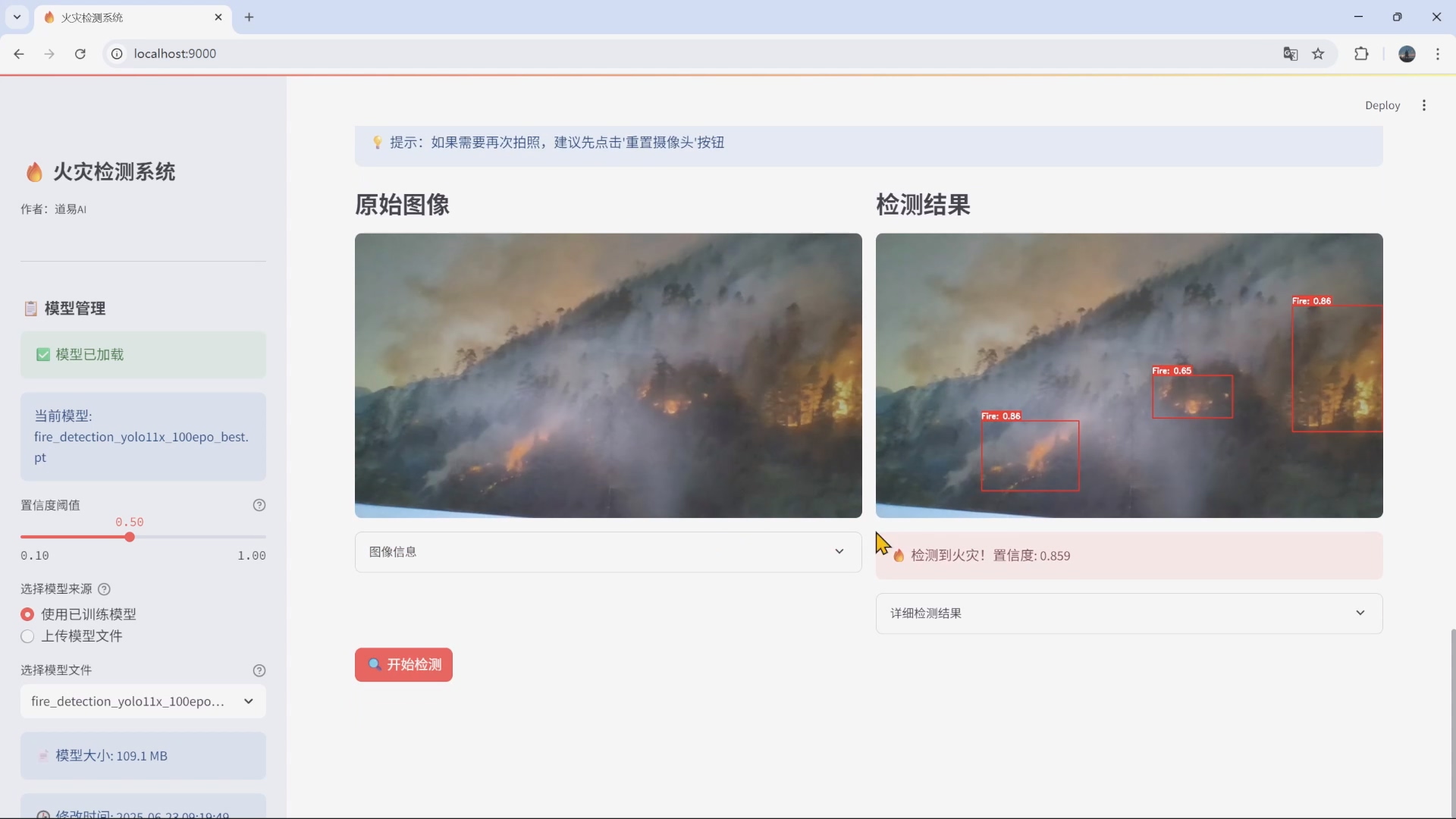This screenshot has width=1456, height=819.
Task: Click the help icon beside 置信度阈值
Action: coord(259,505)
